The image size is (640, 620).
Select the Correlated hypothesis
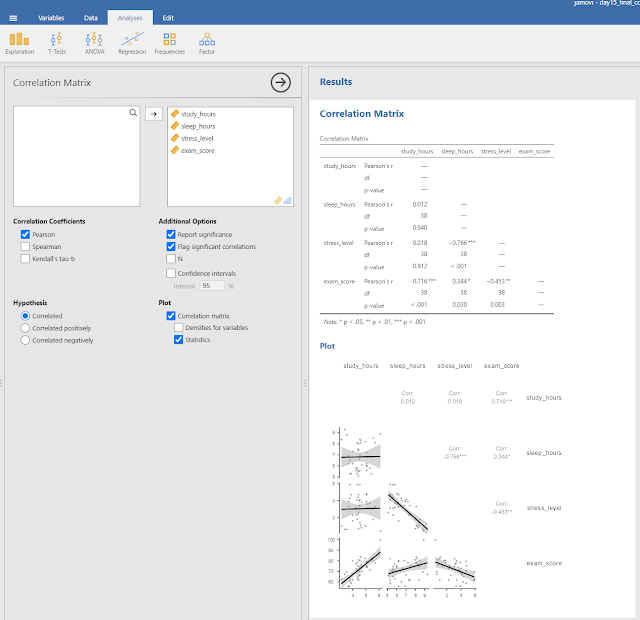pos(25,316)
